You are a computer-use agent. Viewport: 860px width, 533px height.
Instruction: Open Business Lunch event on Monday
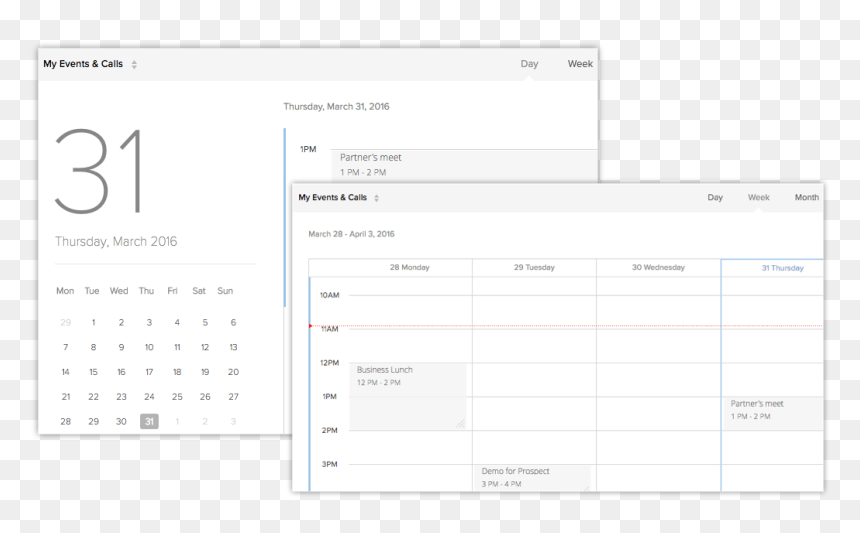pos(408,396)
